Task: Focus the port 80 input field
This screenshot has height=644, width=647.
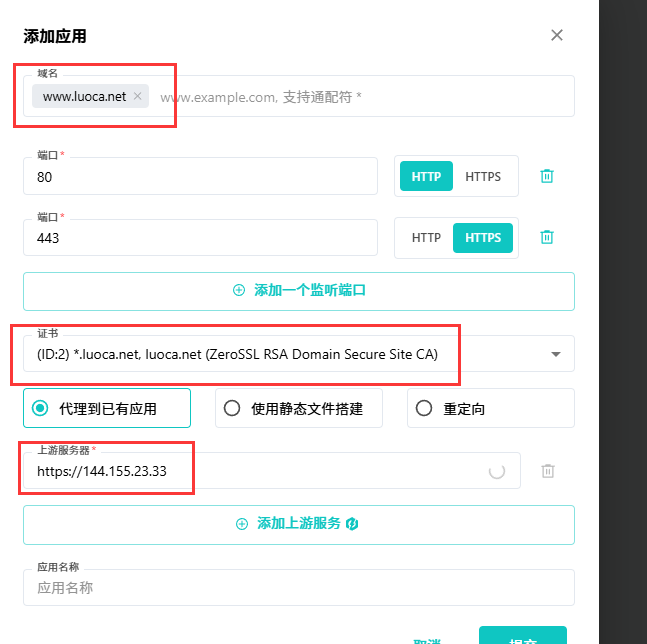Action: (200, 177)
